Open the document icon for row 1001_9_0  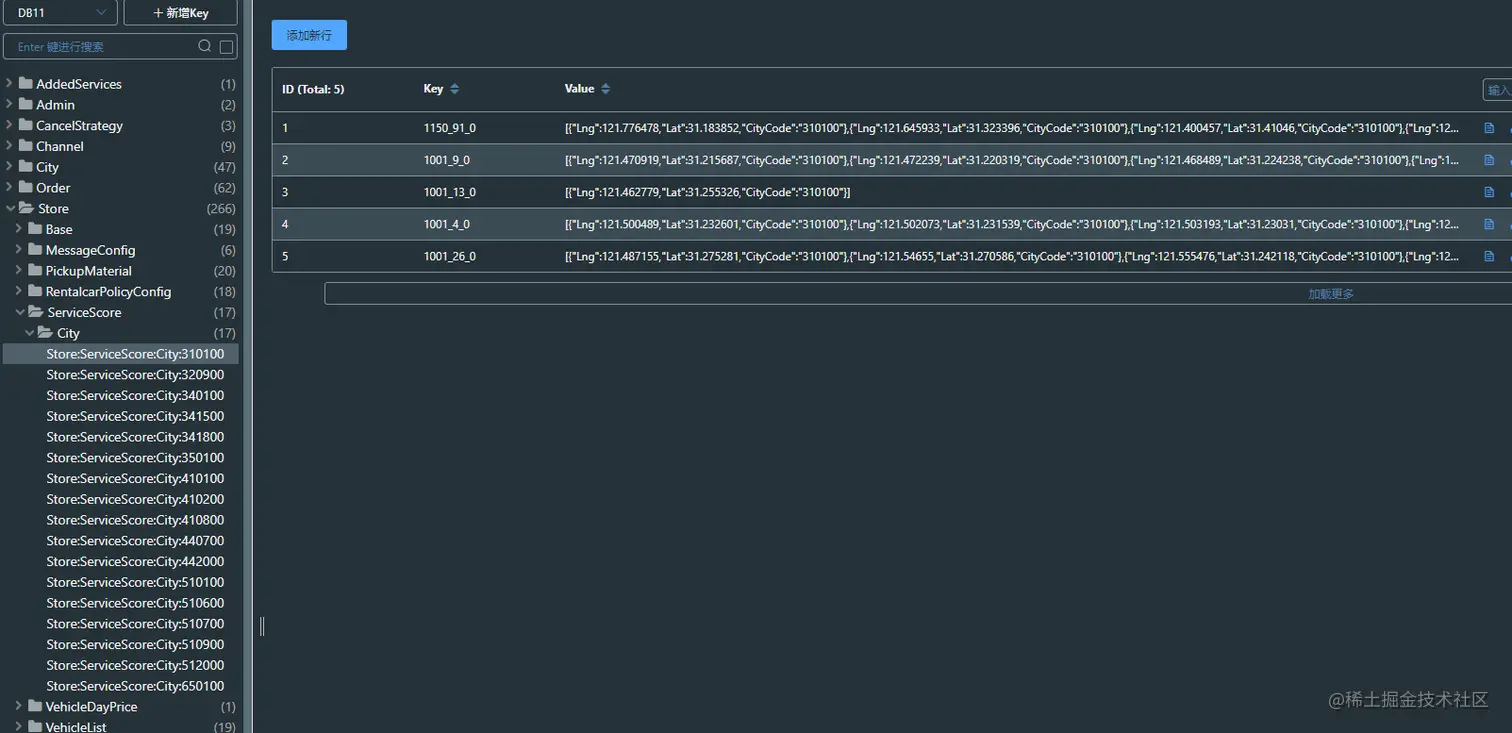click(1489, 160)
